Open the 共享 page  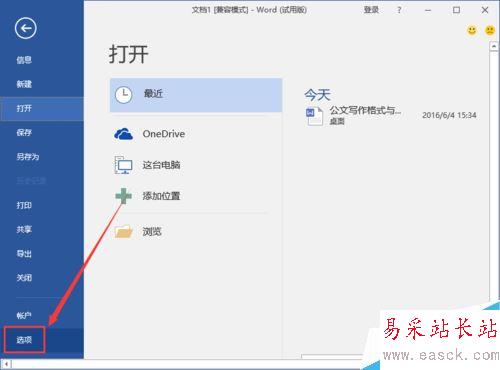[24, 229]
